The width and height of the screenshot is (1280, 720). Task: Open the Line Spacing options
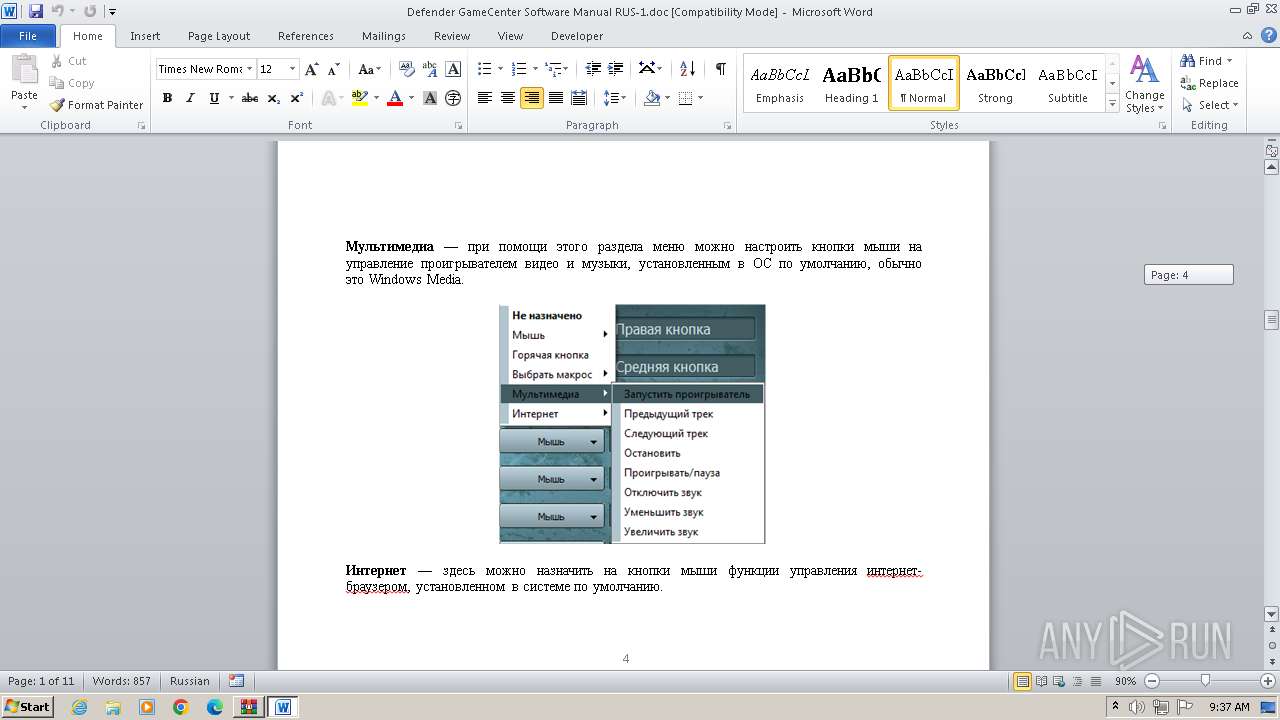(612, 98)
